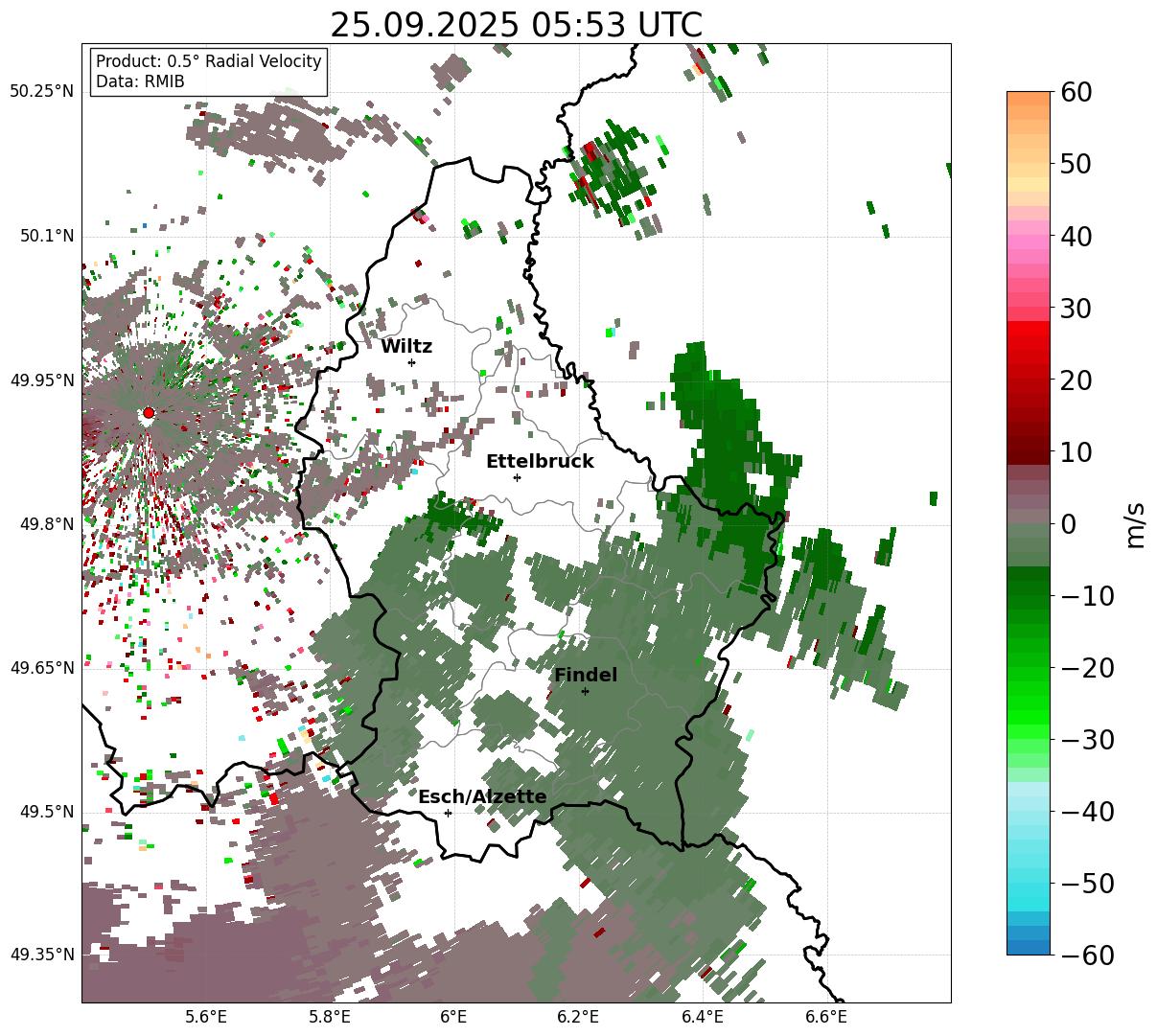This screenshot has width=1157, height=1036.
Task: Click the 49.8°N latitude label
Action: (x=46, y=524)
